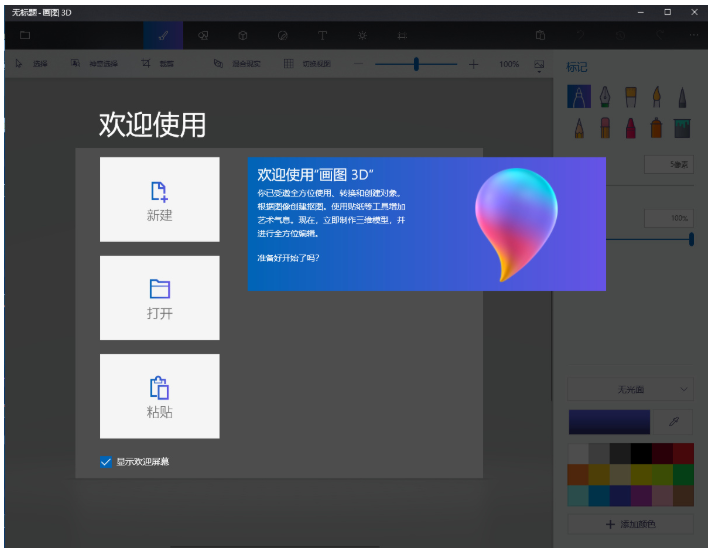Image resolution: width=711 pixels, height=549 pixels.
Task: Select the Calligraphy pen brush
Action: [605, 96]
